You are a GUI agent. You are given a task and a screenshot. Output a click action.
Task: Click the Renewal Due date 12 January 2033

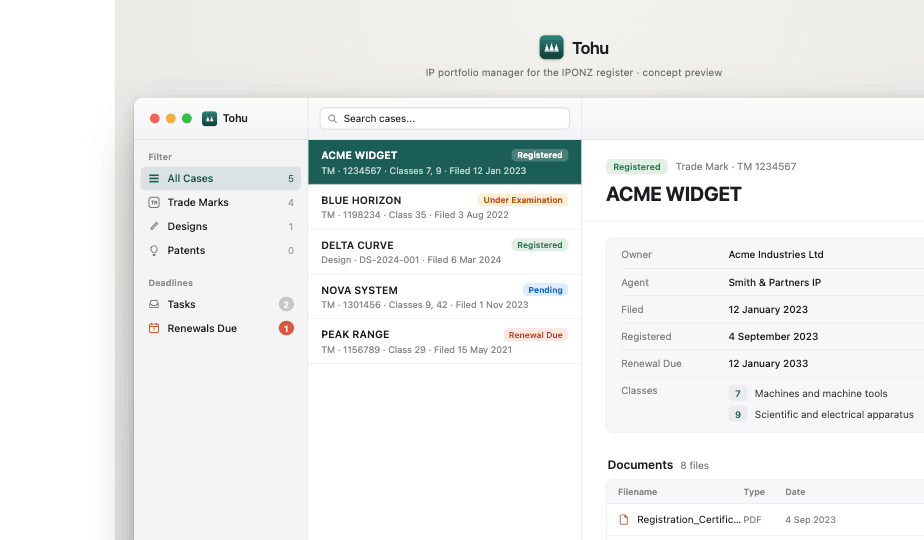tap(768, 364)
